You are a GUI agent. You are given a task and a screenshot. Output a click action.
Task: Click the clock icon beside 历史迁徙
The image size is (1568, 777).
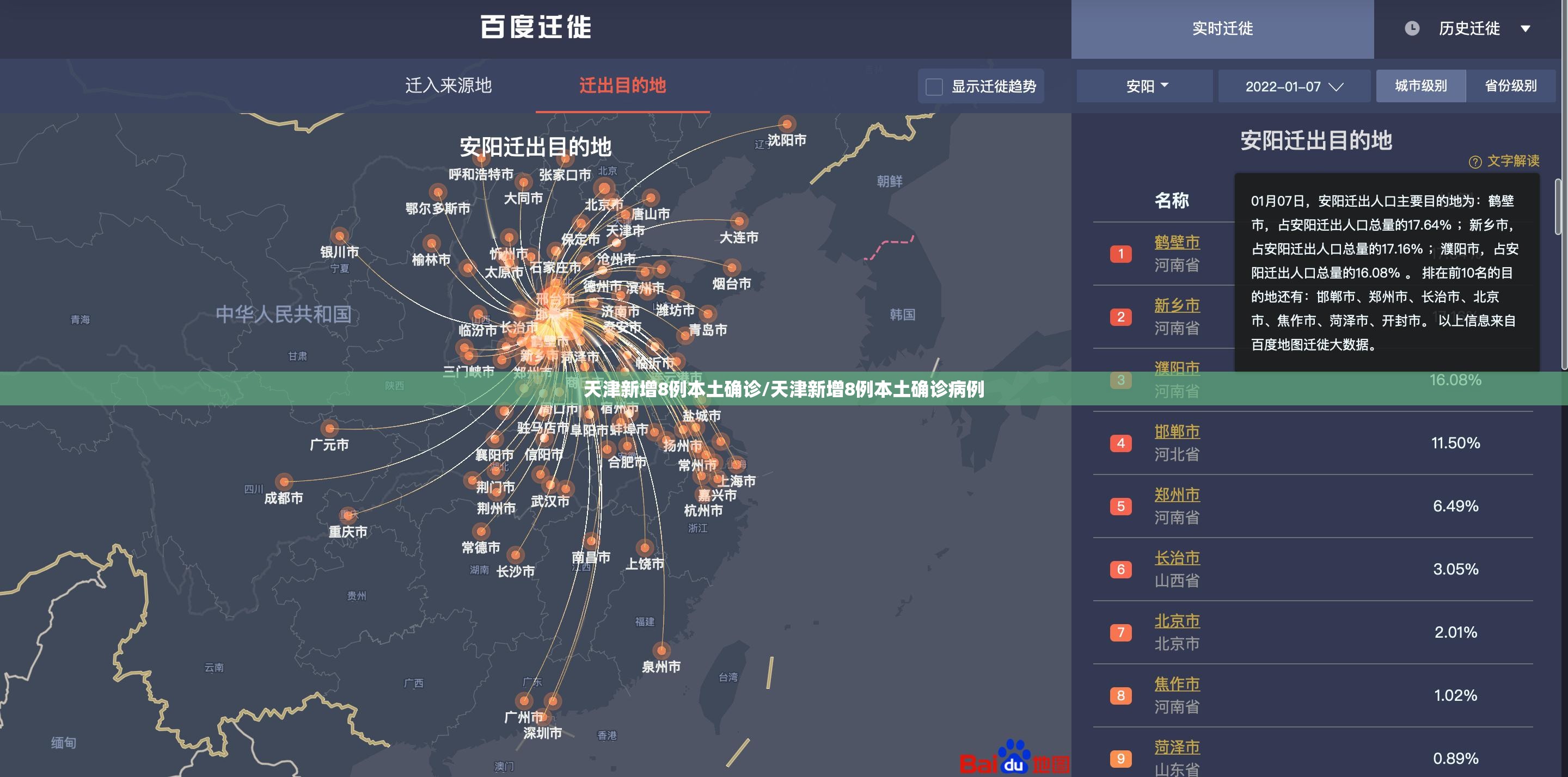click(x=1412, y=29)
